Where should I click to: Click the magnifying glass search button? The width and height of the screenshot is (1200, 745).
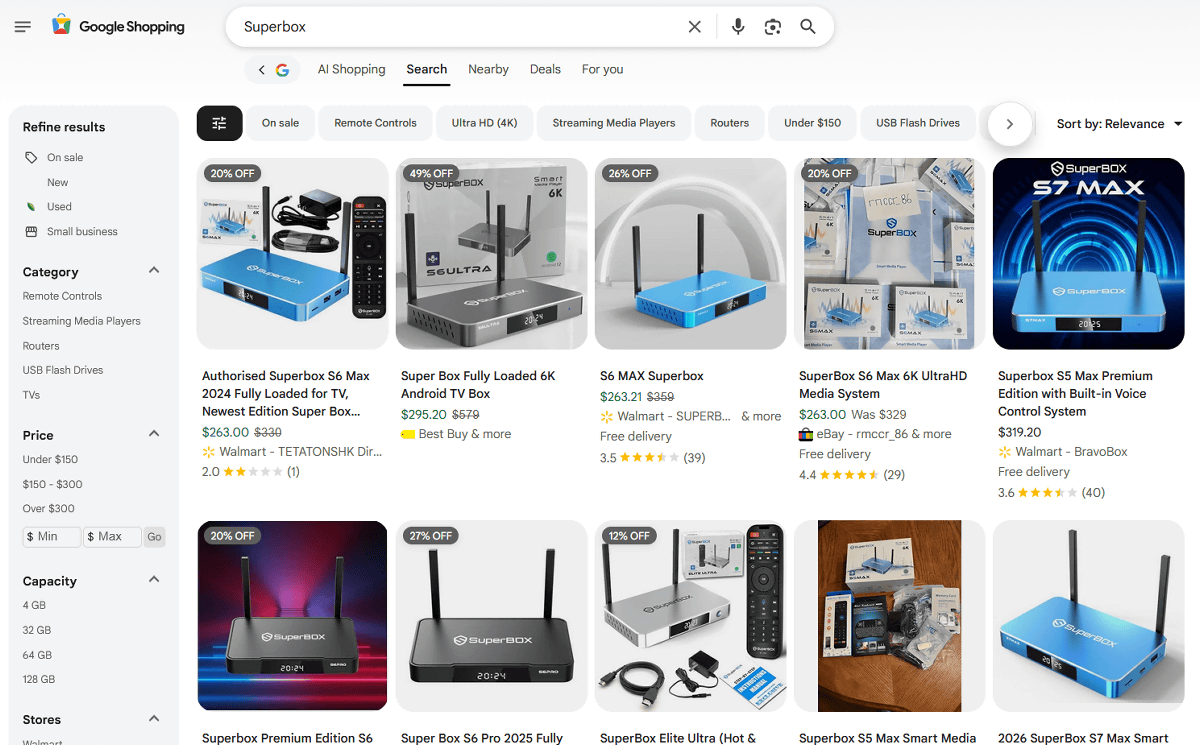(808, 27)
